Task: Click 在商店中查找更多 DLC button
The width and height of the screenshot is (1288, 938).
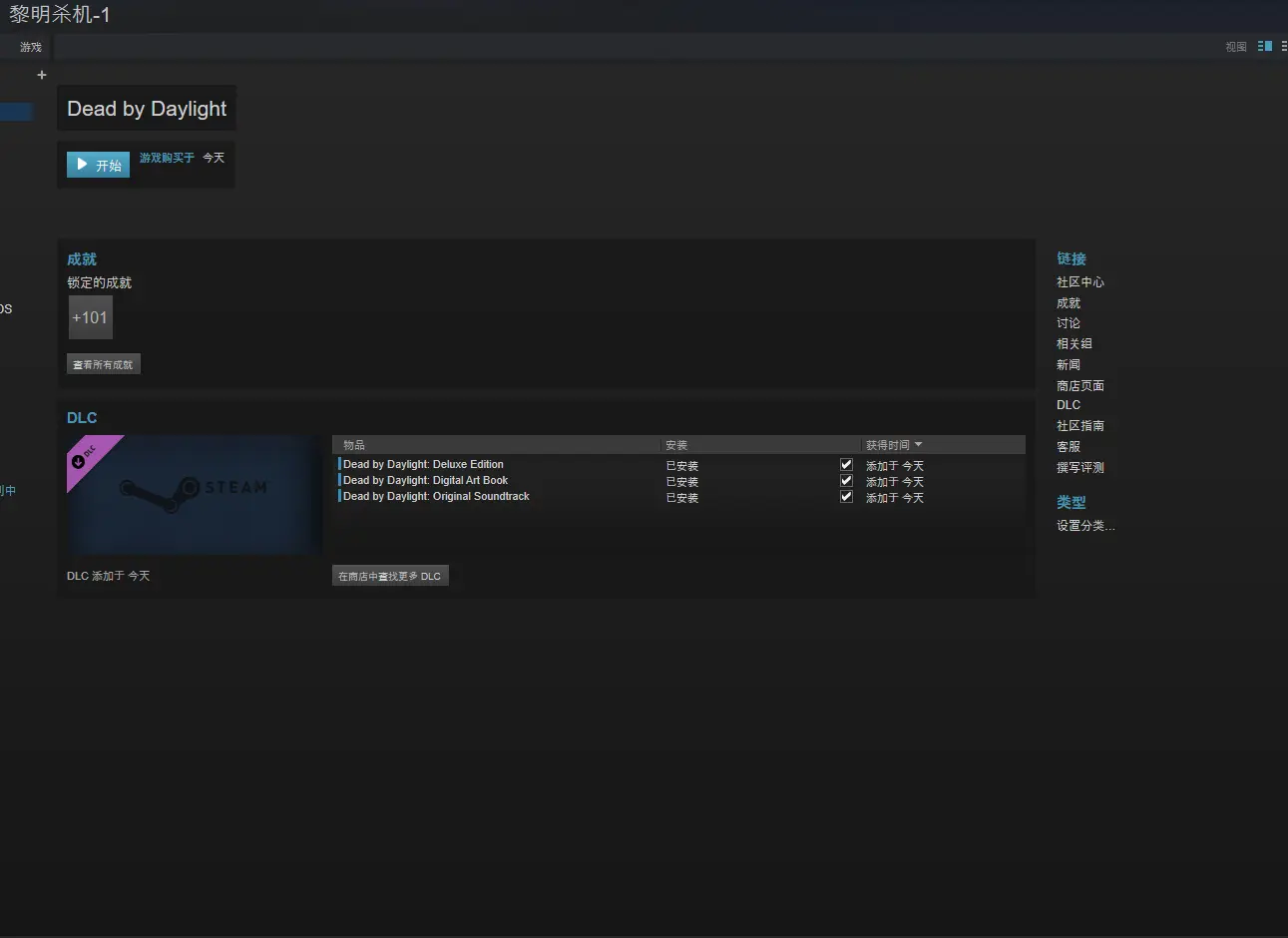Action: (x=390, y=576)
